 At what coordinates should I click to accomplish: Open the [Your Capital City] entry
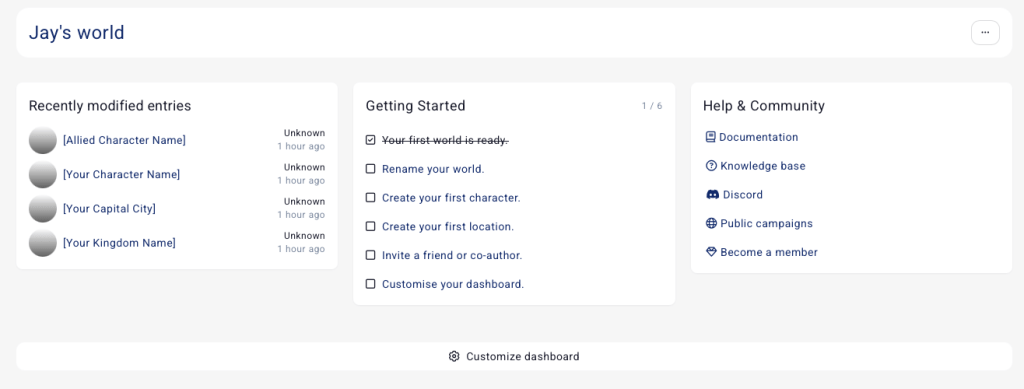click(x=109, y=209)
